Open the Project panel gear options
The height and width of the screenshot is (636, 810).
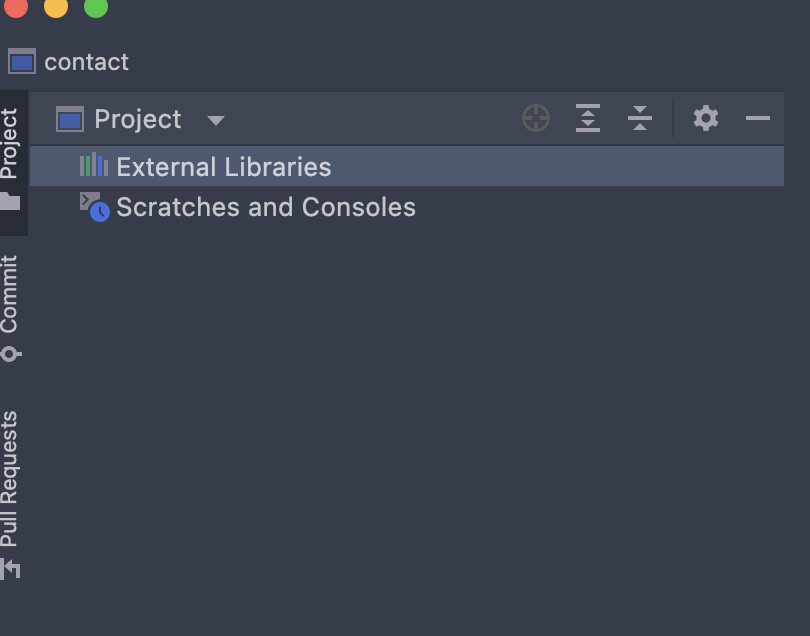[706, 118]
